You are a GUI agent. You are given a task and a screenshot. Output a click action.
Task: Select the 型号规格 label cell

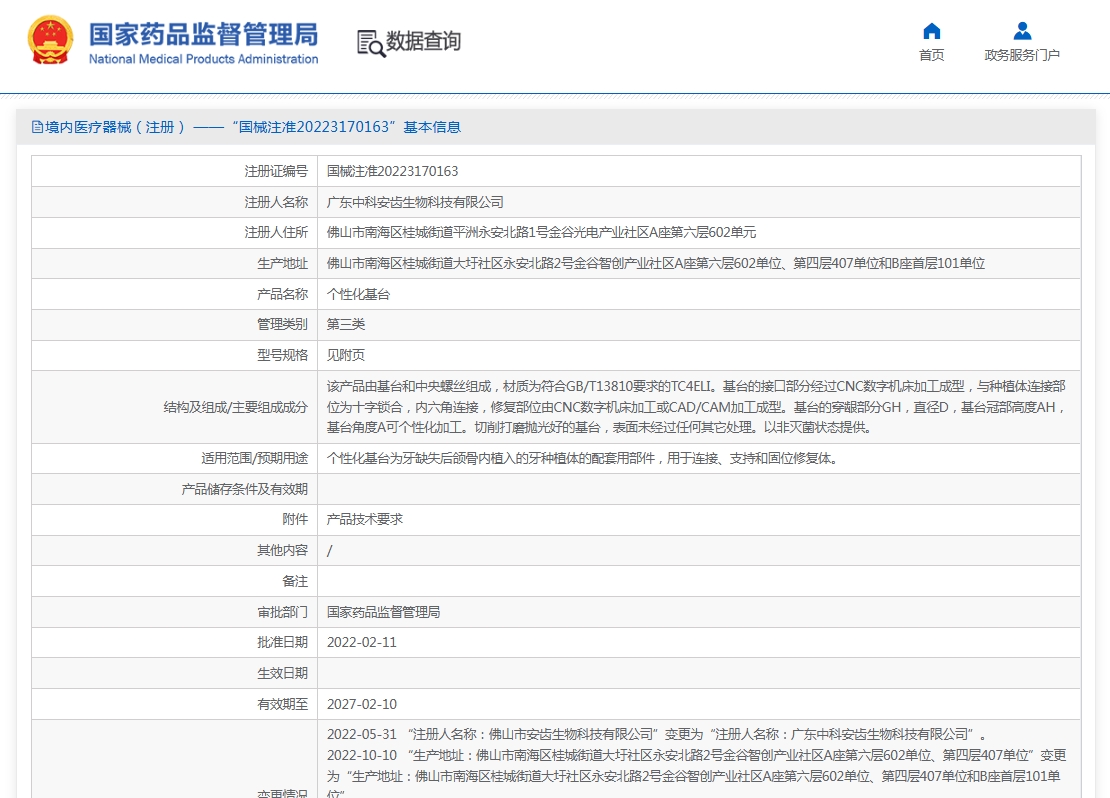pyautogui.click(x=174, y=355)
